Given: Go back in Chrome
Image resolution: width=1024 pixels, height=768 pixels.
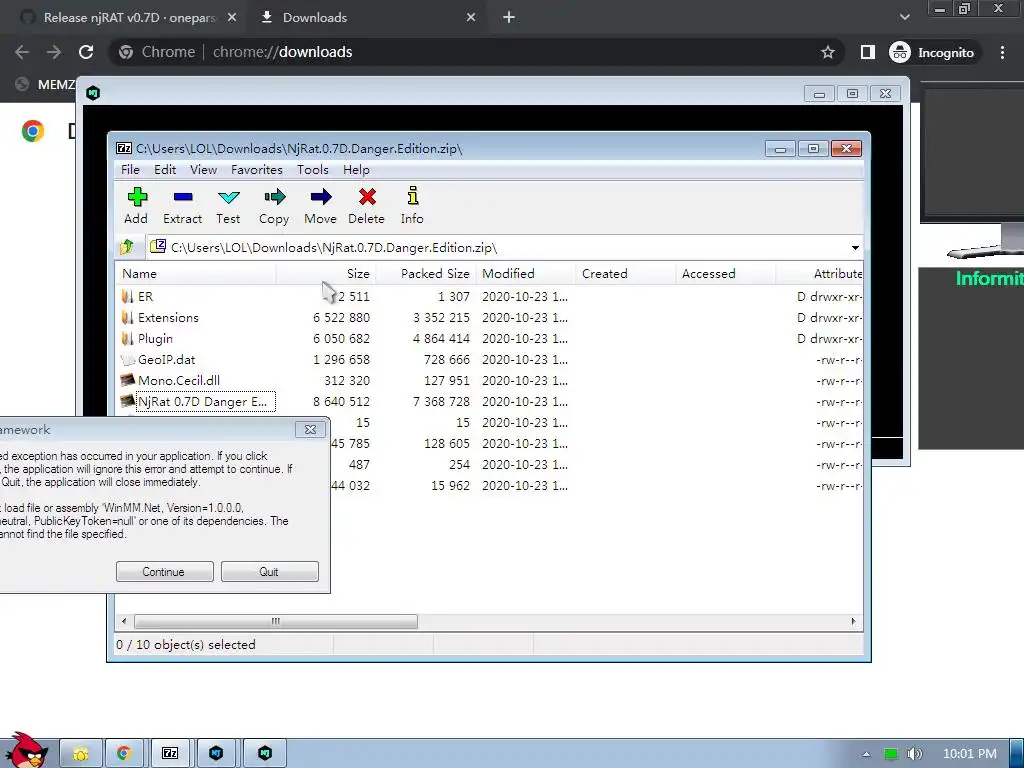Looking at the screenshot, I should pyautogui.click(x=22, y=52).
